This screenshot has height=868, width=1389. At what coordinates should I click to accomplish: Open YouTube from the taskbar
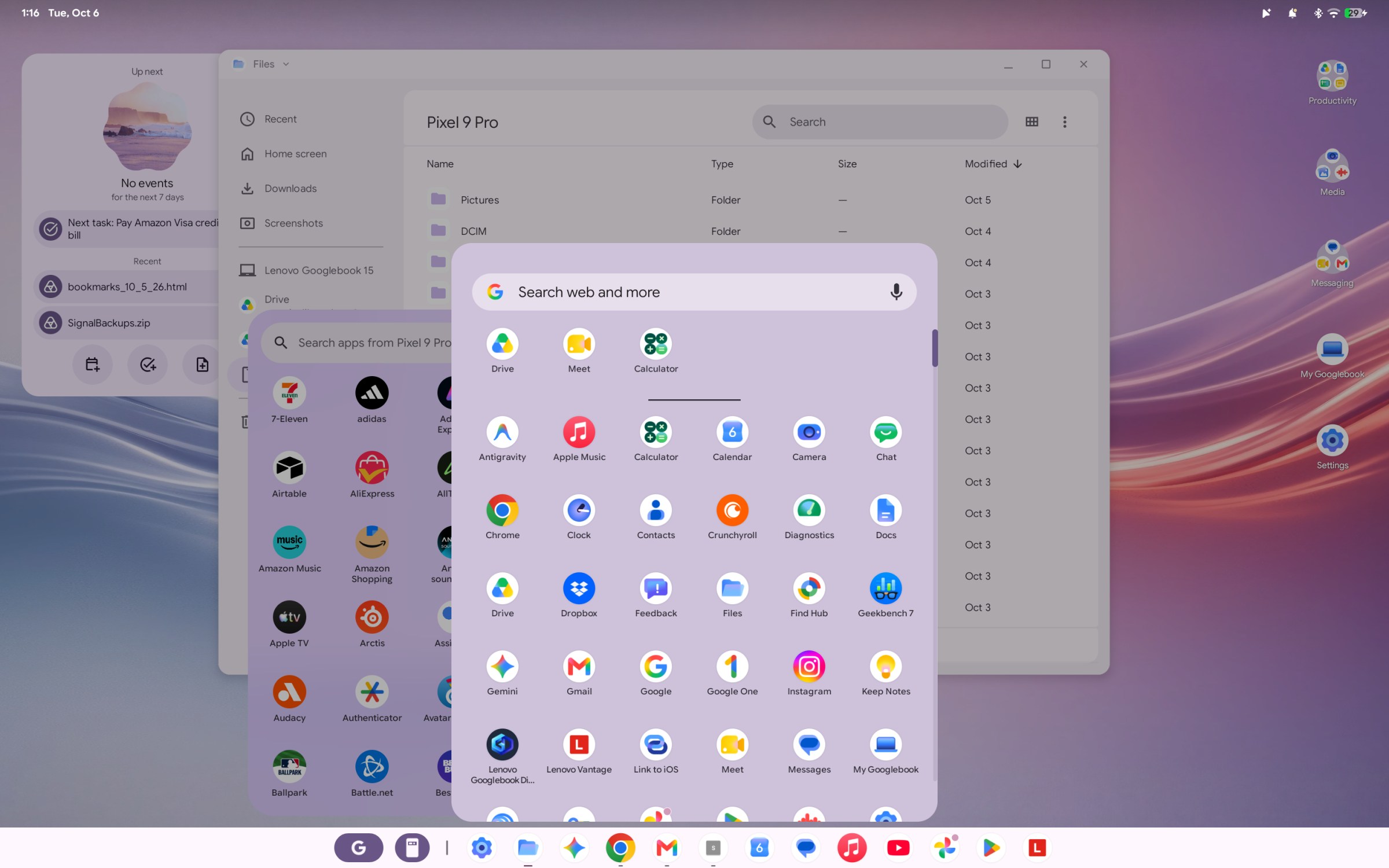coord(898,848)
